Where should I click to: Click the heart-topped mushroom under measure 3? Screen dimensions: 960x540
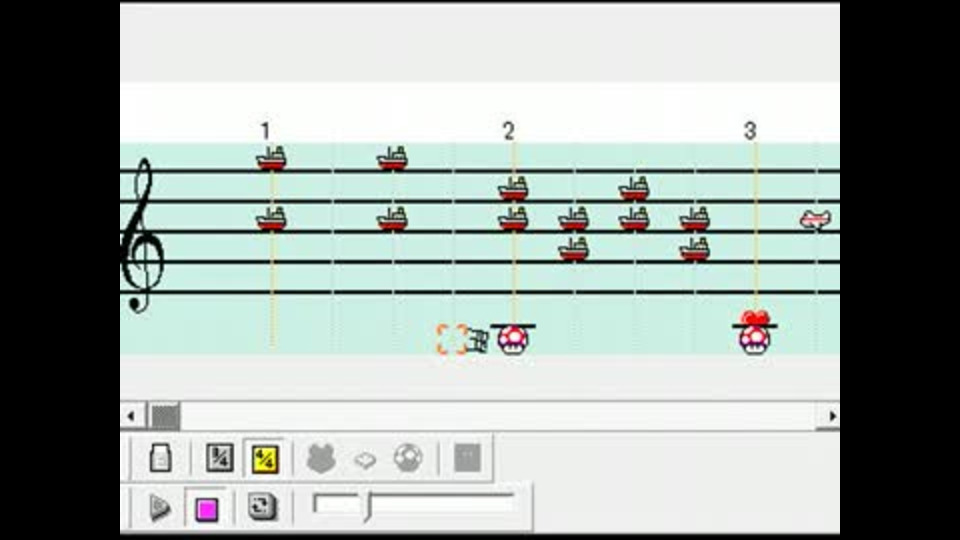pos(754,334)
